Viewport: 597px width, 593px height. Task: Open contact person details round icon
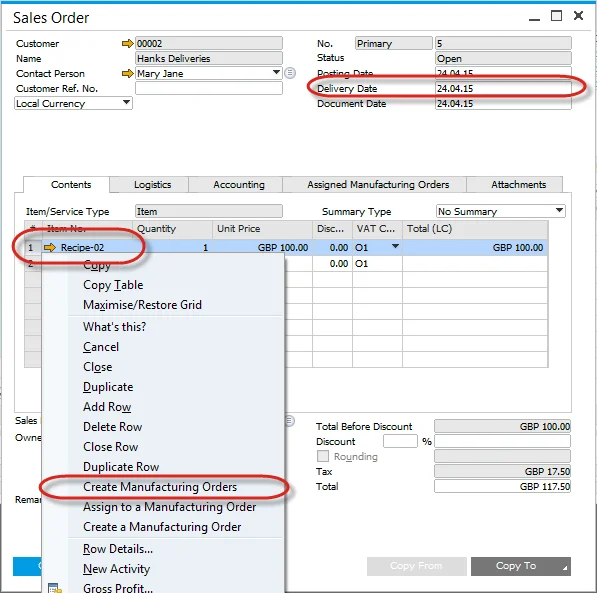coord(290,73)
